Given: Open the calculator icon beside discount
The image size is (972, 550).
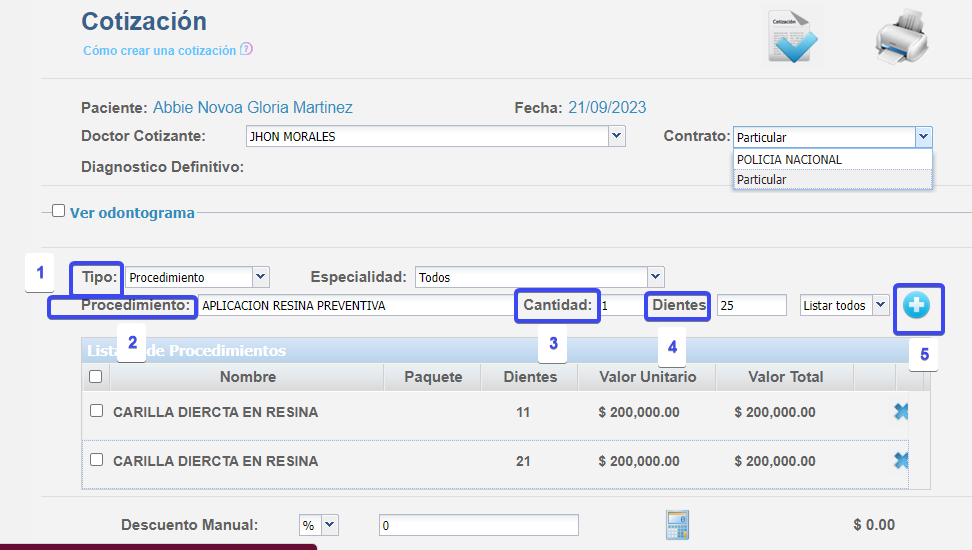Looking at the screenshot, I should [x=678, y=524].
